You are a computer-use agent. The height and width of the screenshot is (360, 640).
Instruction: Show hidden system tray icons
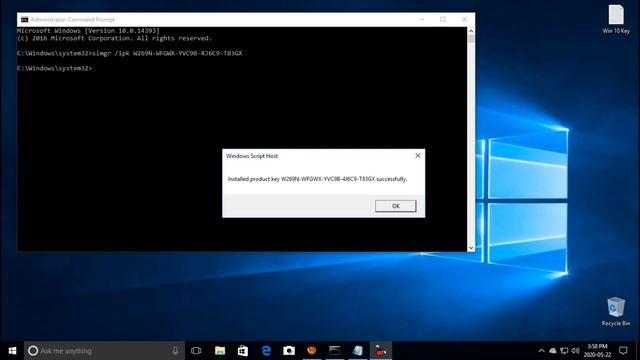pyautogui.click(x=541, y=351)
